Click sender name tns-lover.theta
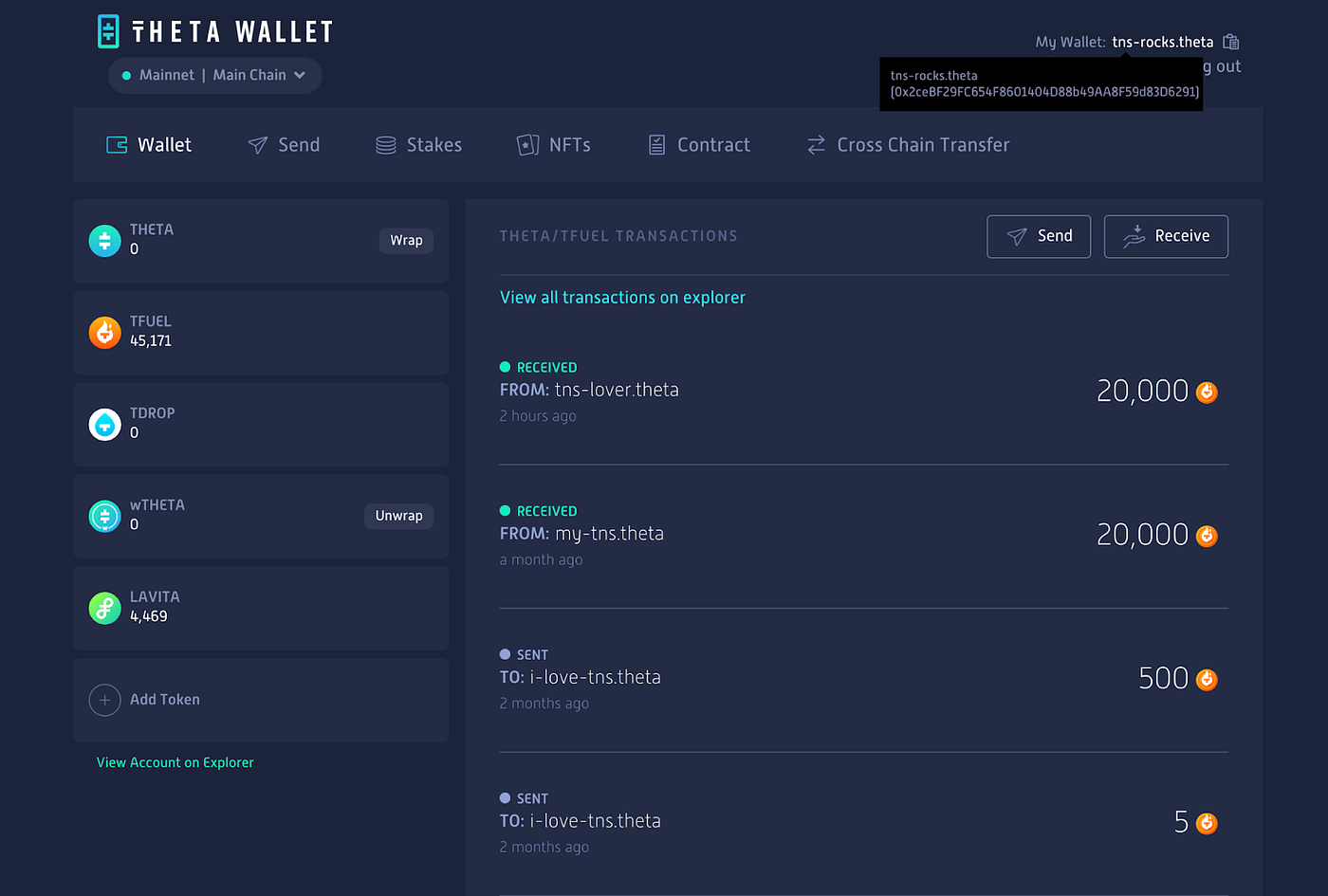Screen dimensions: 1328x896 [617, 390]
